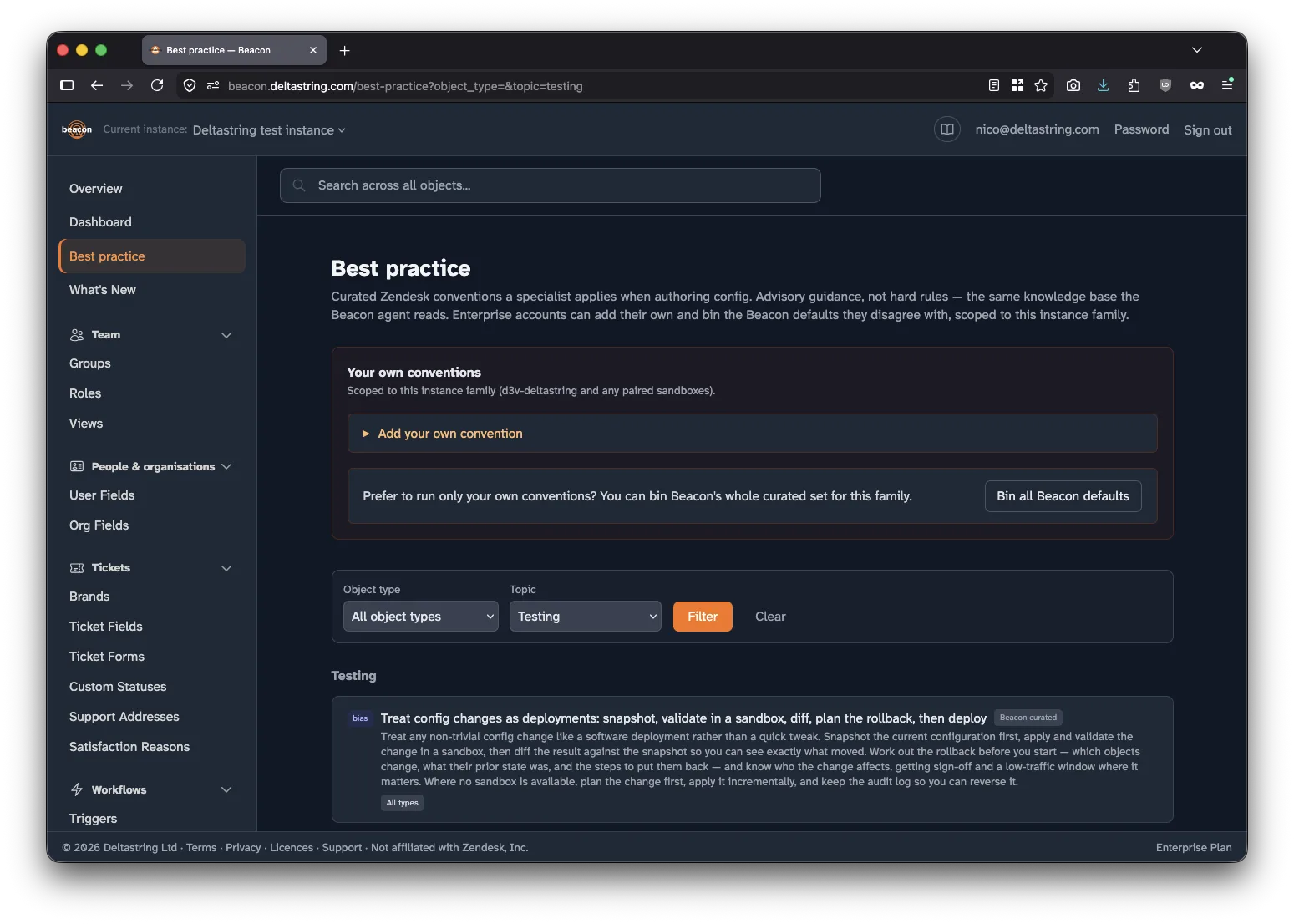The width and height of the screenshot is (1294, 924).
Task: Click Bin all Beacon defaults button
Action: [1063, 496]
